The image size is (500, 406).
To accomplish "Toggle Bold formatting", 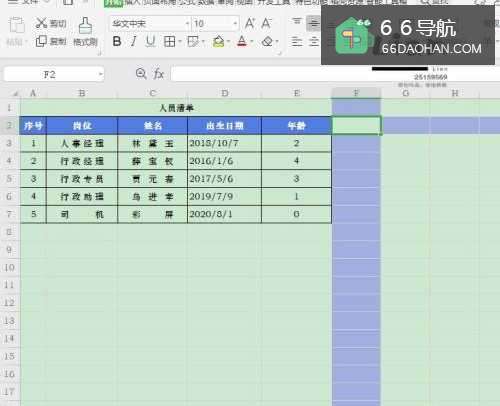I will pos(117,41).
